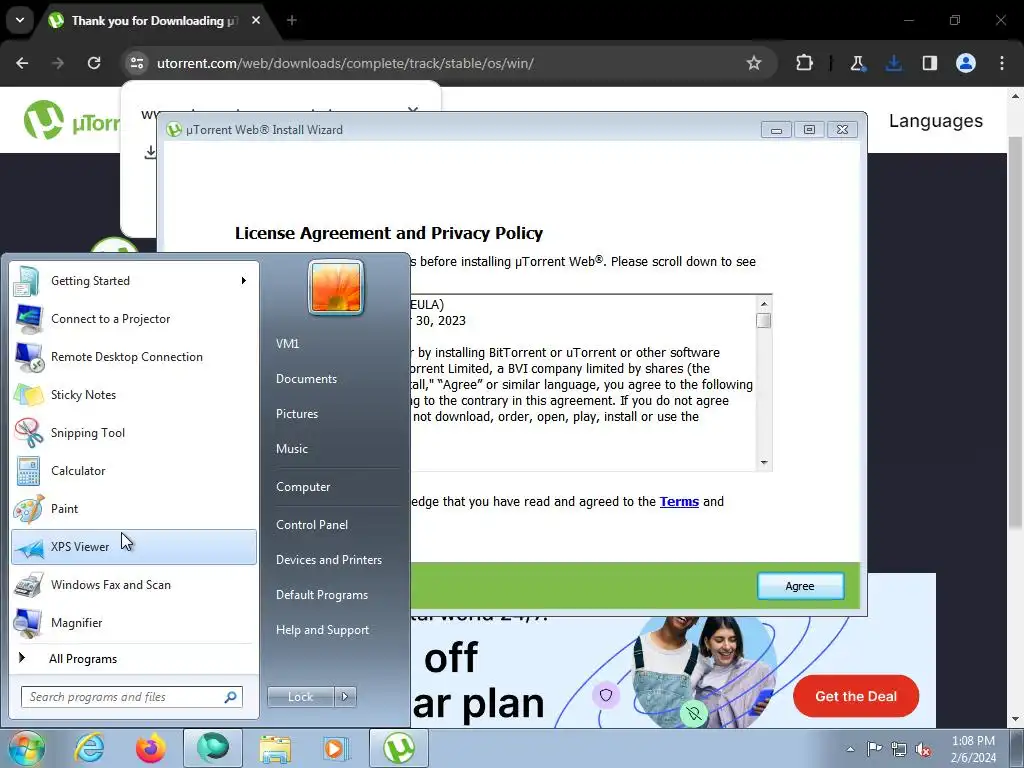This screenshot has height=768, width=1024.
Task: Click Get the Deal button in the ad
Action: pyautogui.click(x=856, y=696)
